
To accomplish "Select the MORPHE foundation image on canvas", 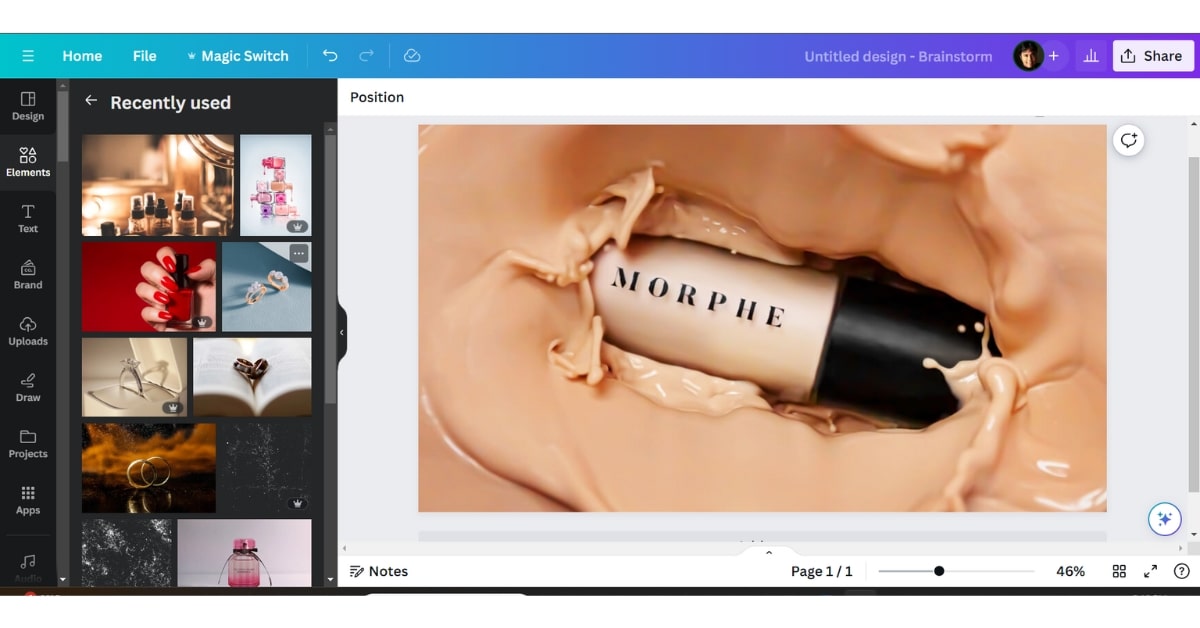I will (x=762, y=318).
